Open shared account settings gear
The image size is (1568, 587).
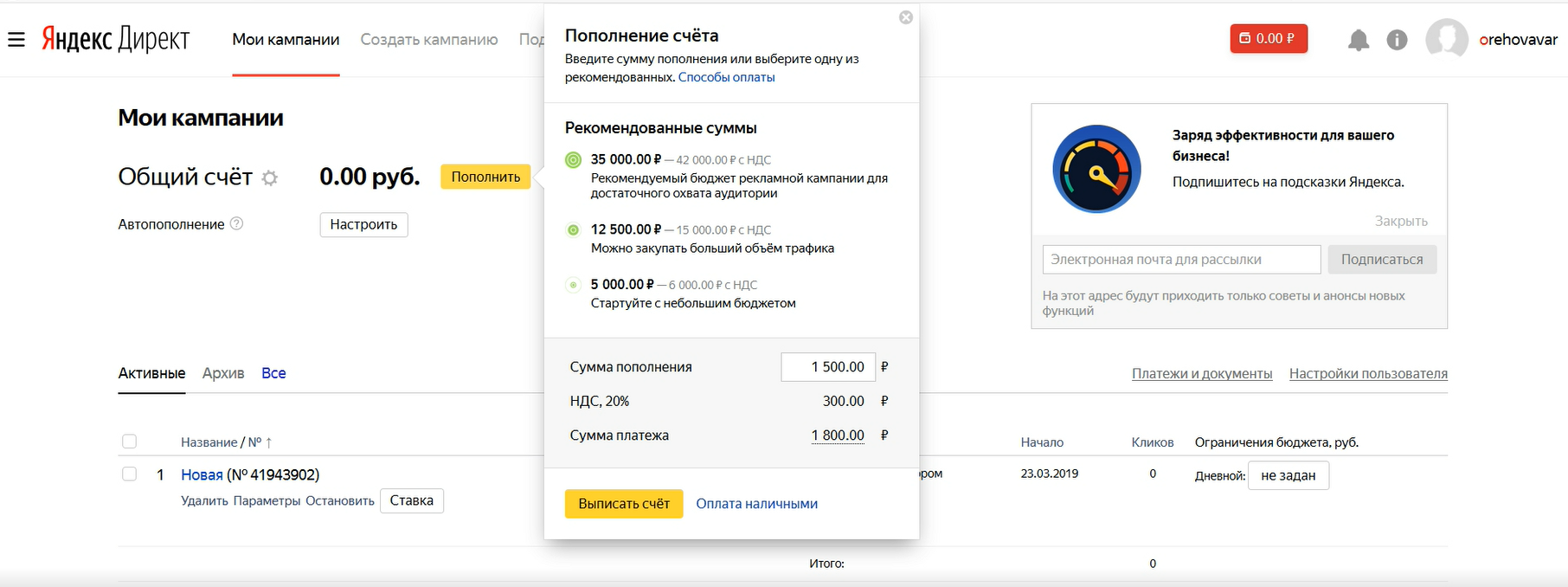click(x=270, y=178)
